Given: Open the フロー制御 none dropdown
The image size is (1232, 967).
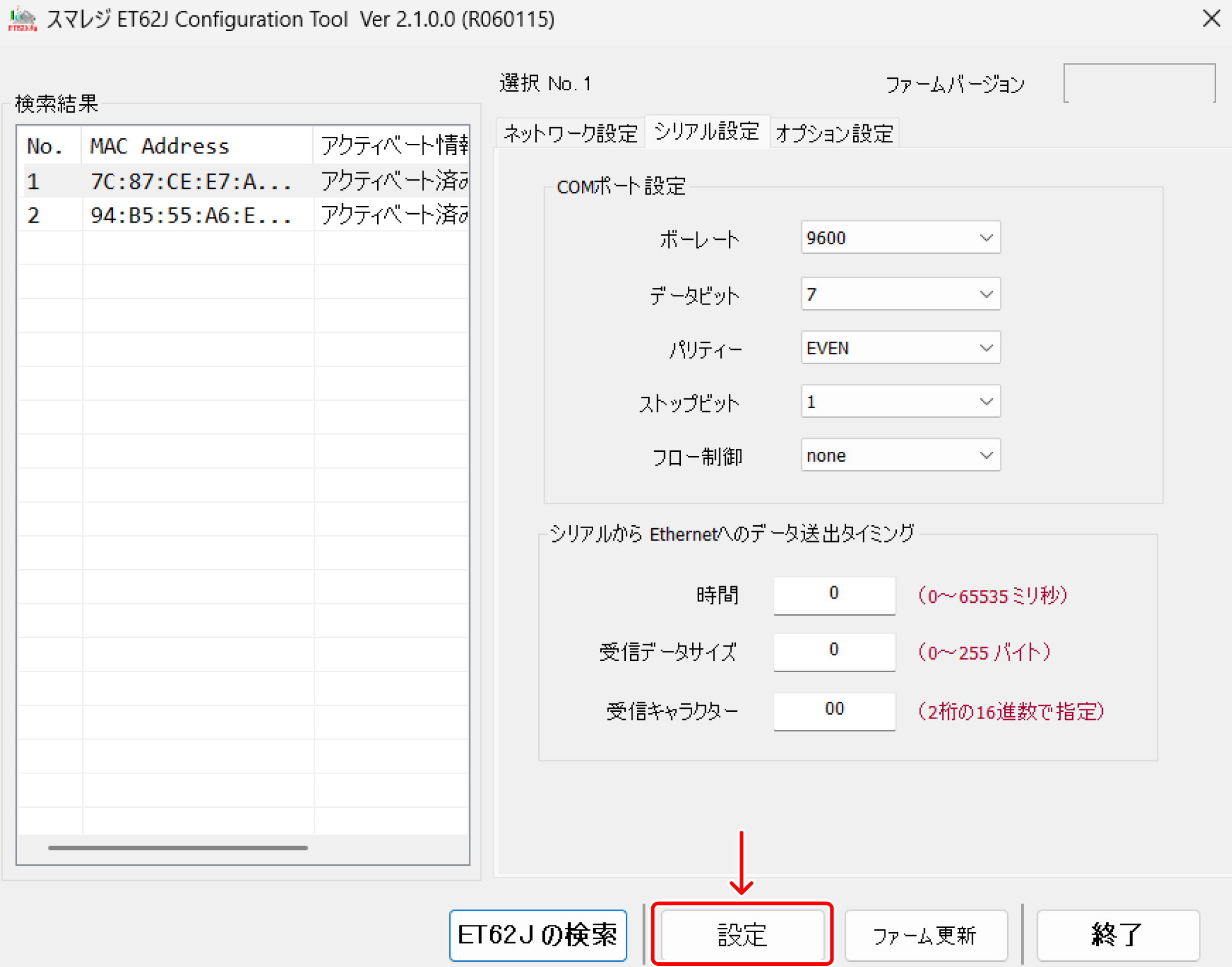Looking at the screenshot, I should (900, 455).
